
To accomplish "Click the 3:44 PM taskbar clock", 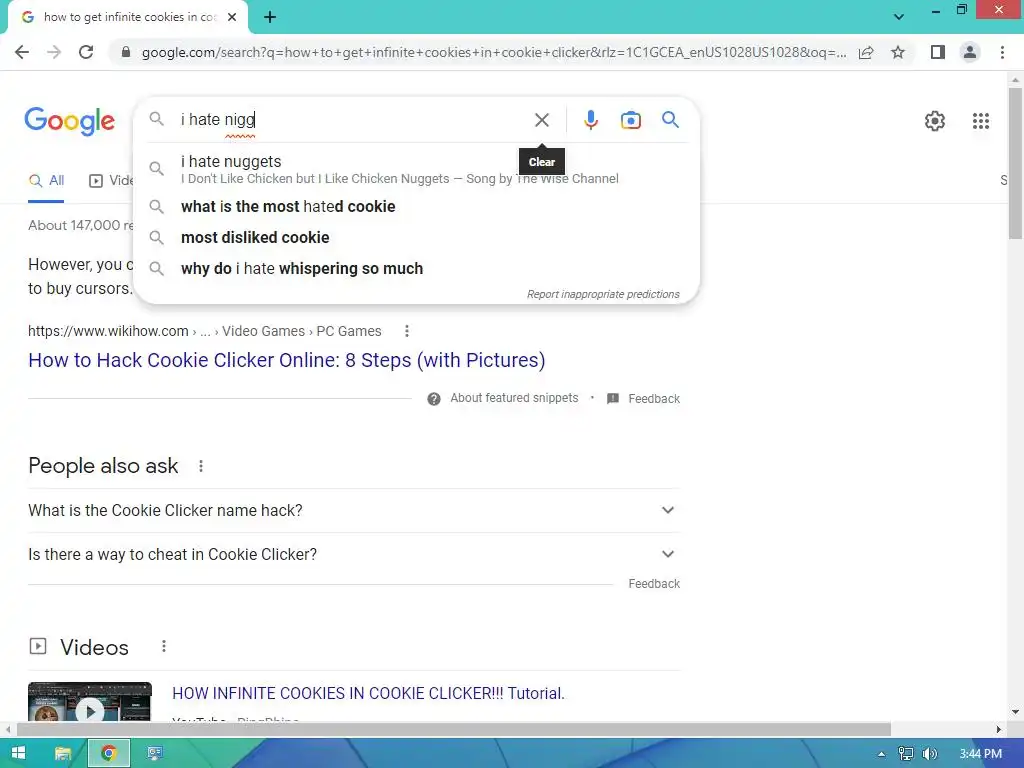I will pos(980,754).
